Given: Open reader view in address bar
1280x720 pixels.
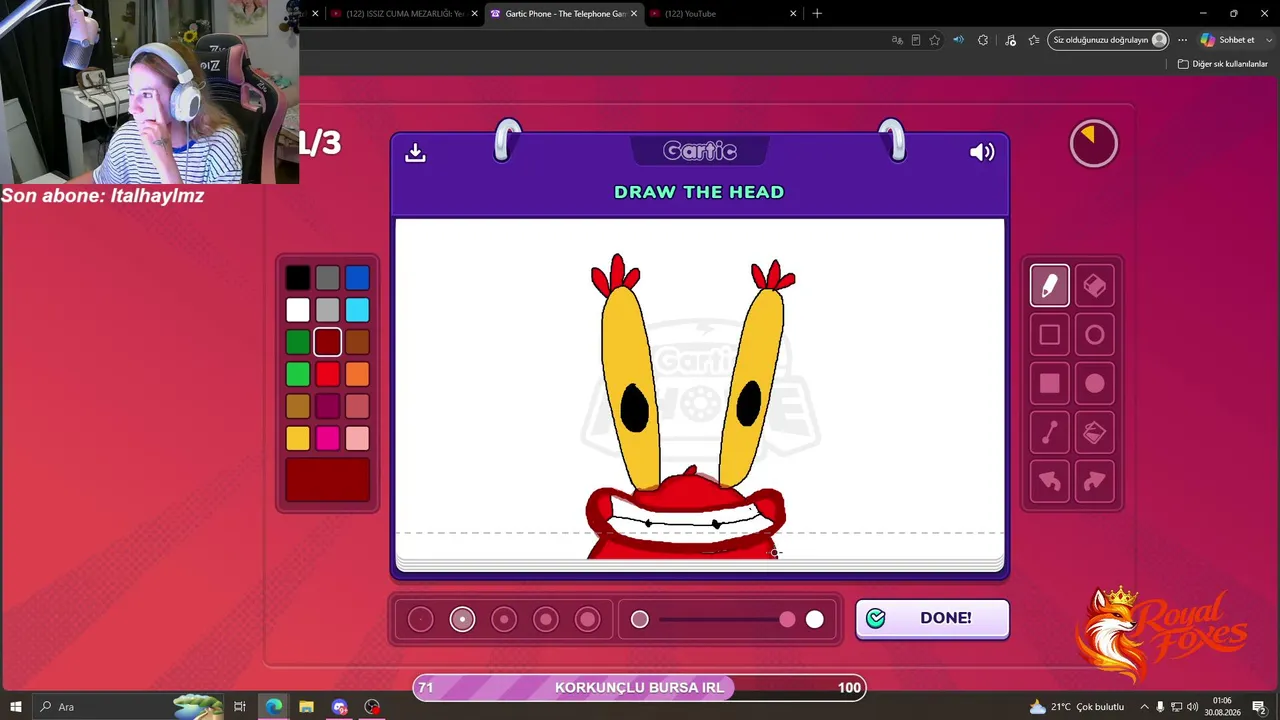Looking at the screenshot, I should (916, 40).
